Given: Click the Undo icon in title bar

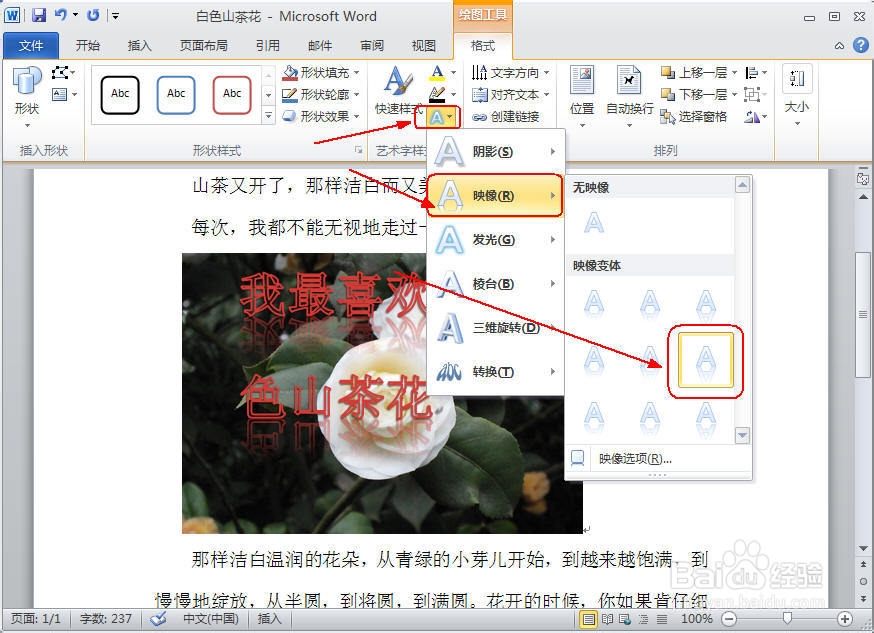Looking at the screenshot, I should pyautogui.click(x=61, y=15).
